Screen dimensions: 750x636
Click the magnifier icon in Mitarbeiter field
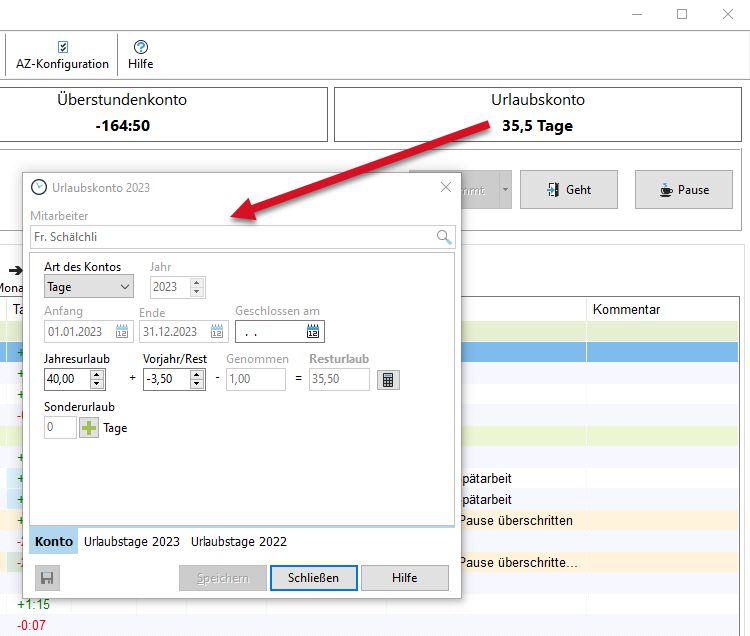tap(444, 237)
